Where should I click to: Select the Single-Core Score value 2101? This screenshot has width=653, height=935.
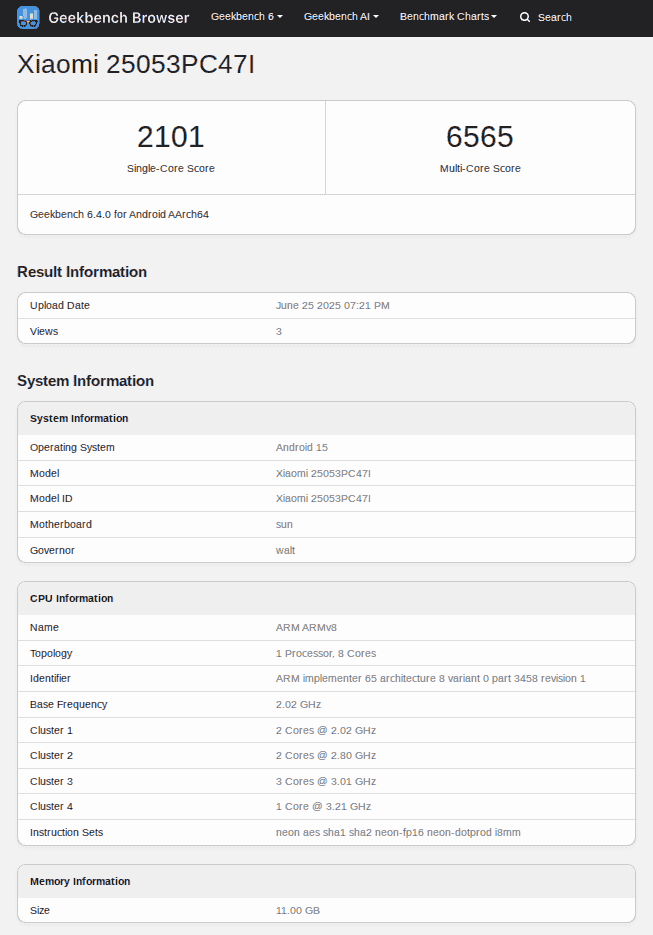click(170, 137)
